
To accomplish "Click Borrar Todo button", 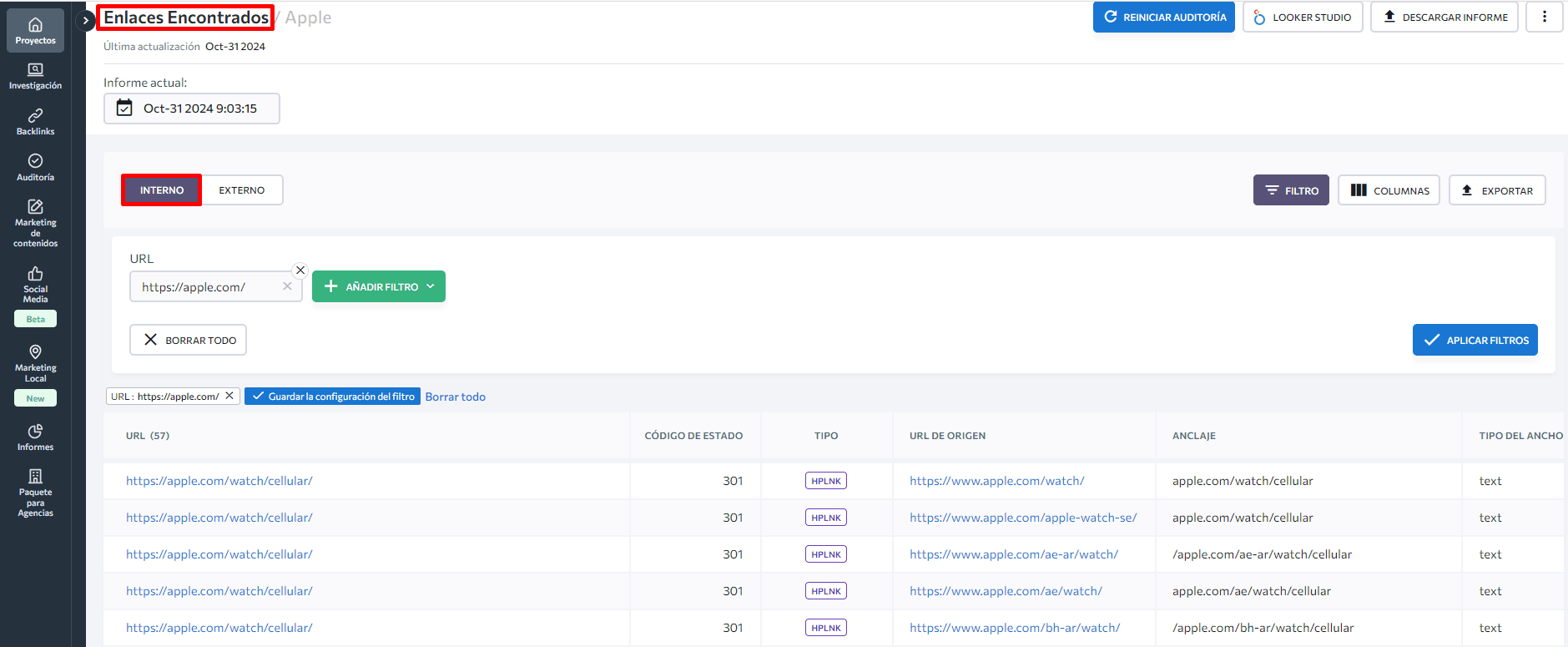I will click(188, 340).
